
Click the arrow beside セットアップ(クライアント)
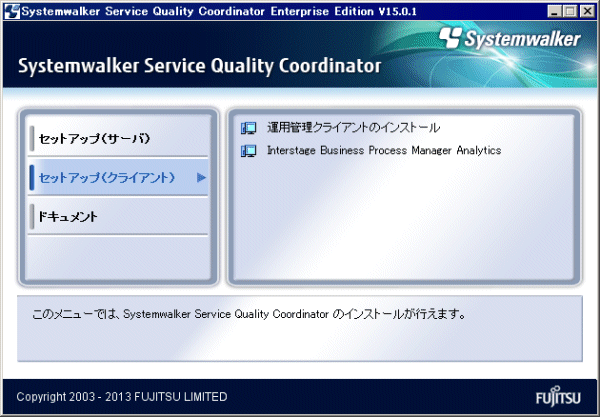pyautogui.click(x=201, y=178)
